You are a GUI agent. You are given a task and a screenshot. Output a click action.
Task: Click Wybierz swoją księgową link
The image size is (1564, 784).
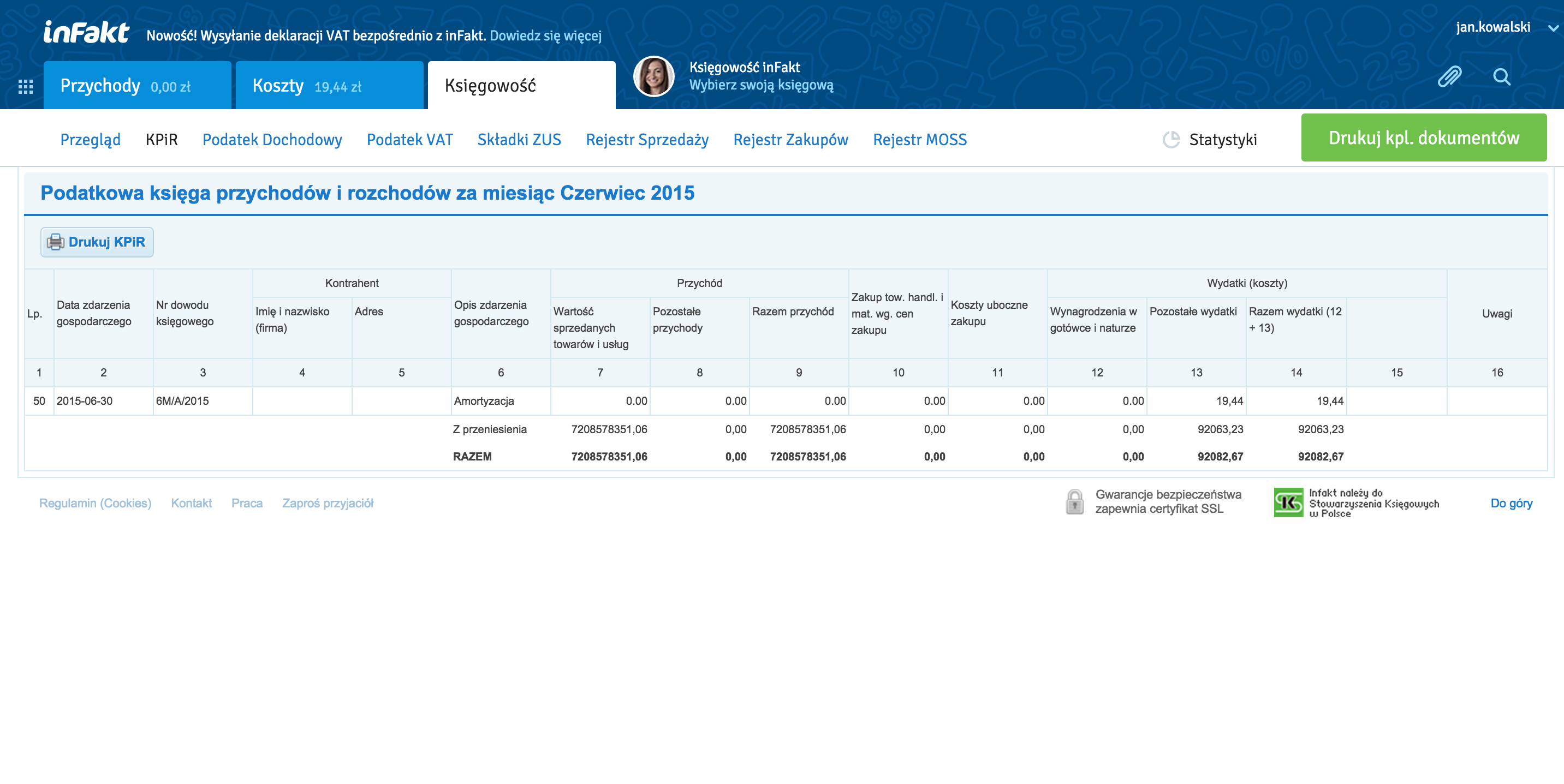click(761, 85)
